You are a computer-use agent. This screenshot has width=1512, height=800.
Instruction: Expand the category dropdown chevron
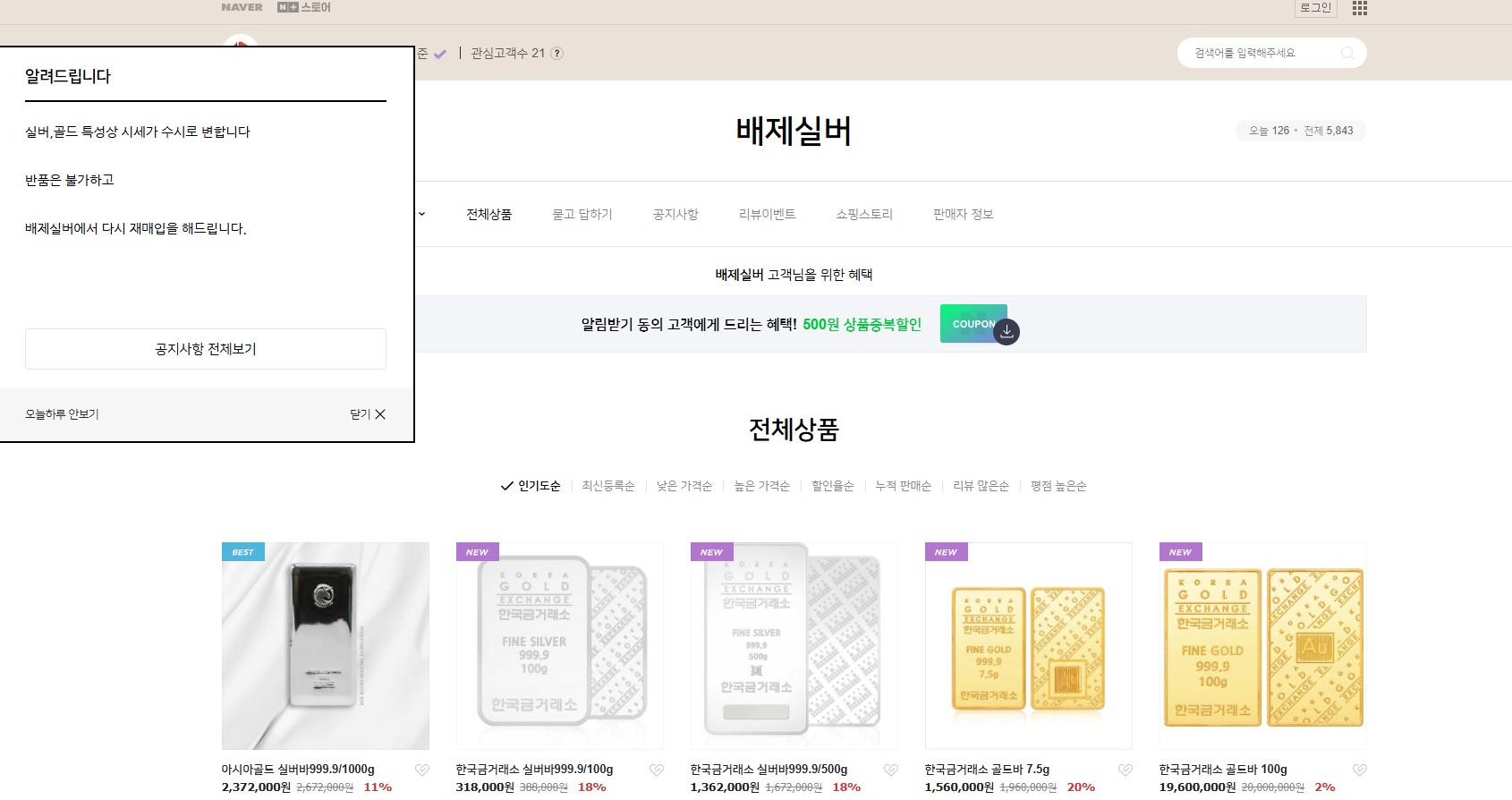(x=421, y=214)
